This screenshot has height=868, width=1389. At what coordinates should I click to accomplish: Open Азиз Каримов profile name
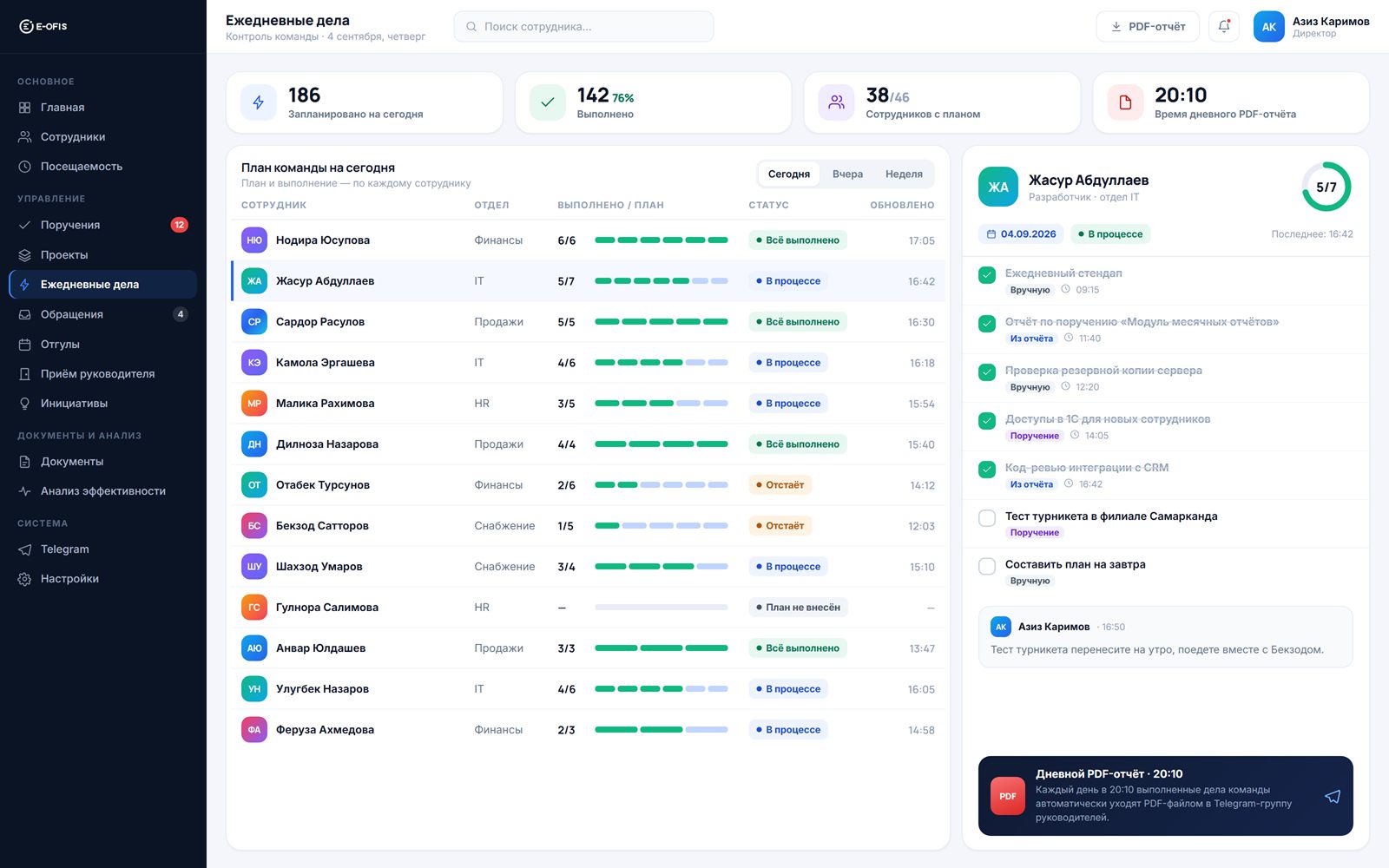pyautogui.click(x=1331, y=21)
